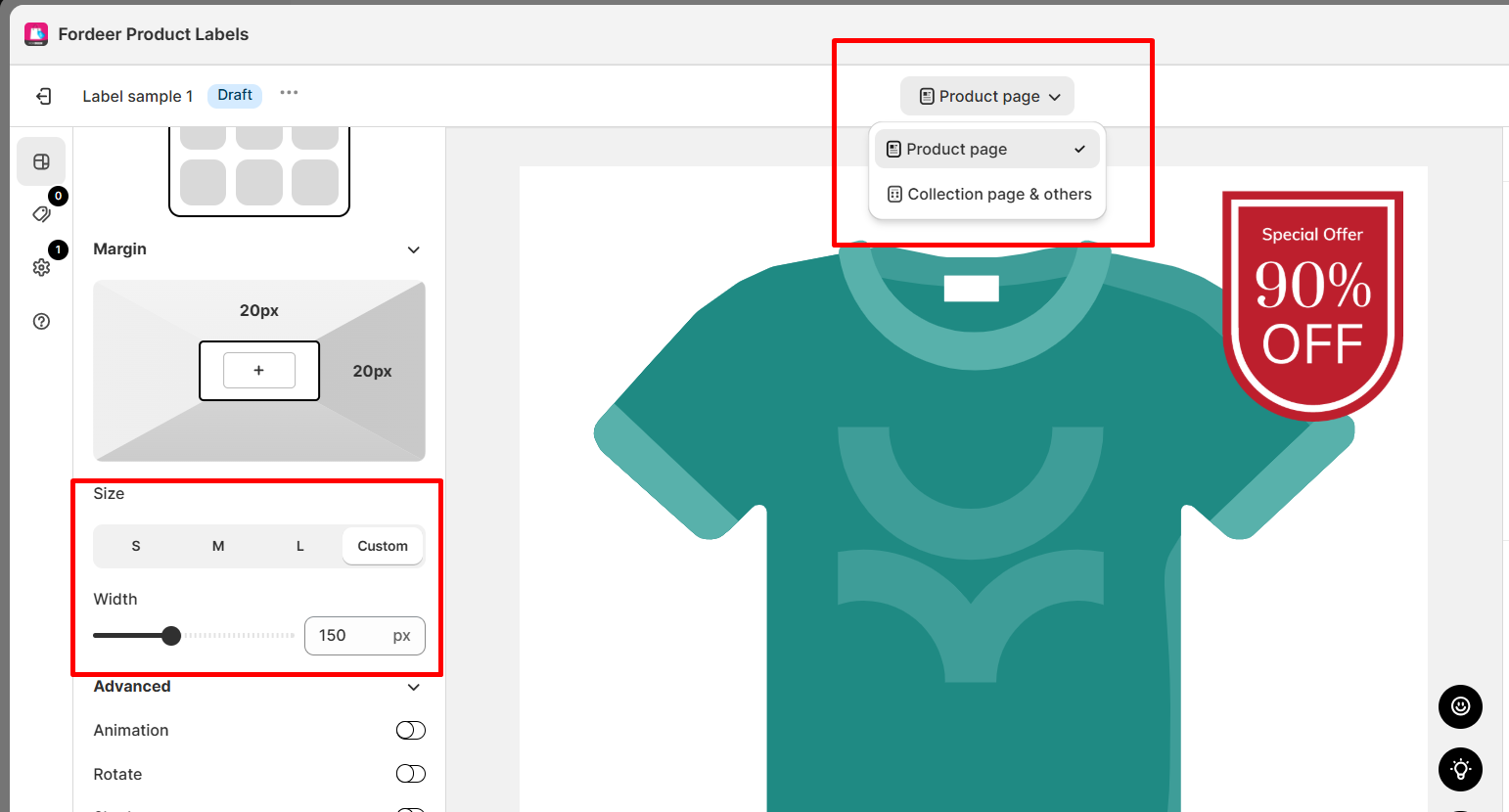
Task: Select bottom-left cell of the position grid
Action: tap(204, 183)
